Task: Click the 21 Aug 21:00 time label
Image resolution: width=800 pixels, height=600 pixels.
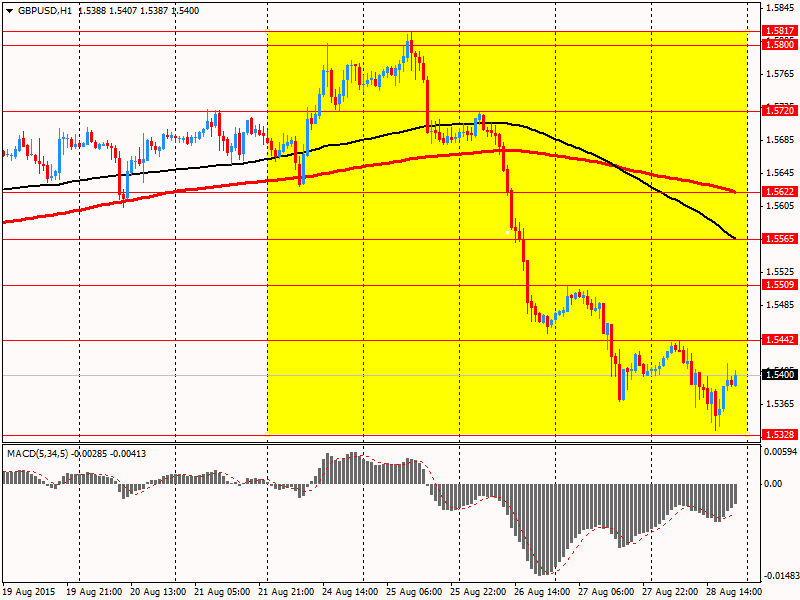Action: tap(287, 592)
